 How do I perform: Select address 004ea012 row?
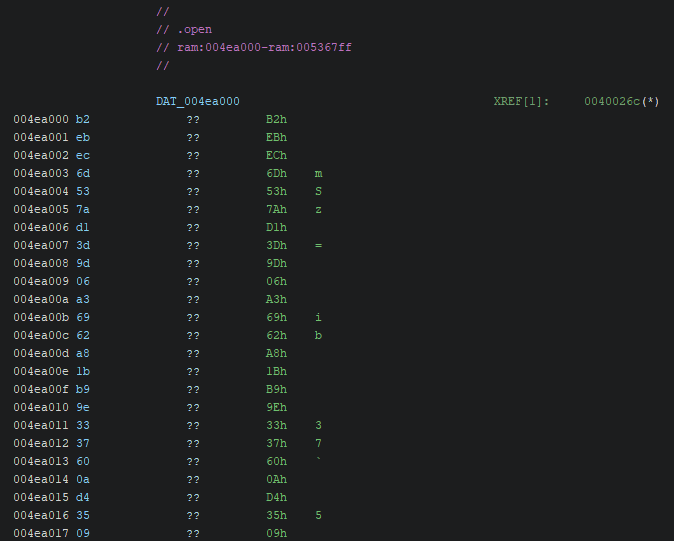click(x=41, y=444)
